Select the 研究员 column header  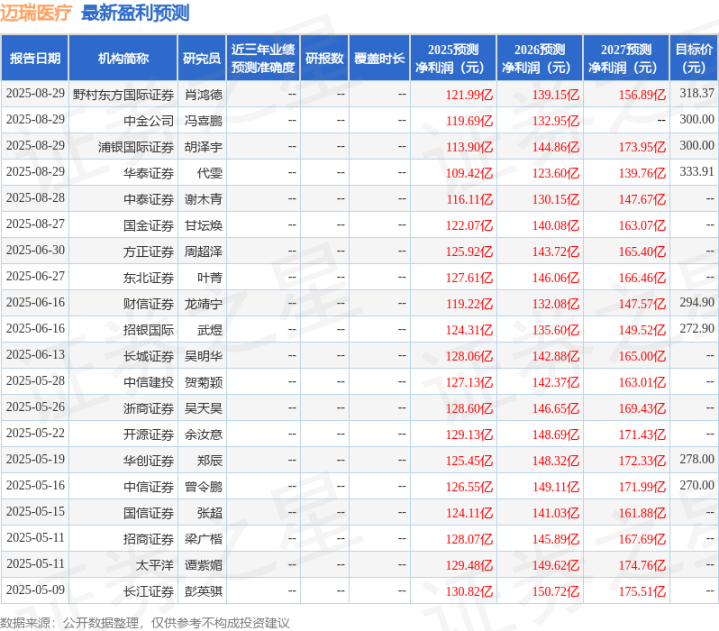point(202,58)
